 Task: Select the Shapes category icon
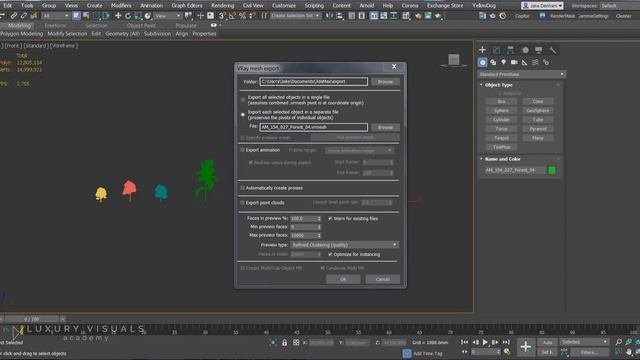(493, 62)
